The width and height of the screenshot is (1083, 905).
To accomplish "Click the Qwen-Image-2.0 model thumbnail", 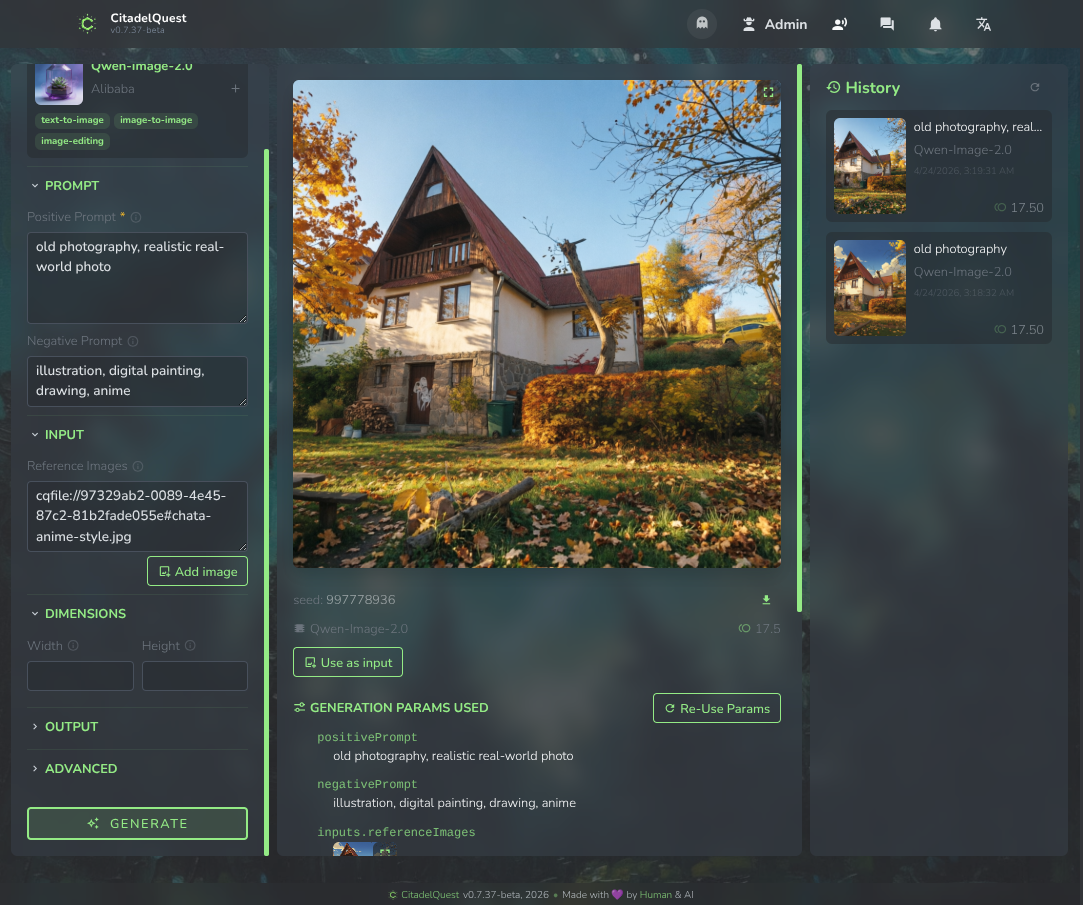I will 59,84.
